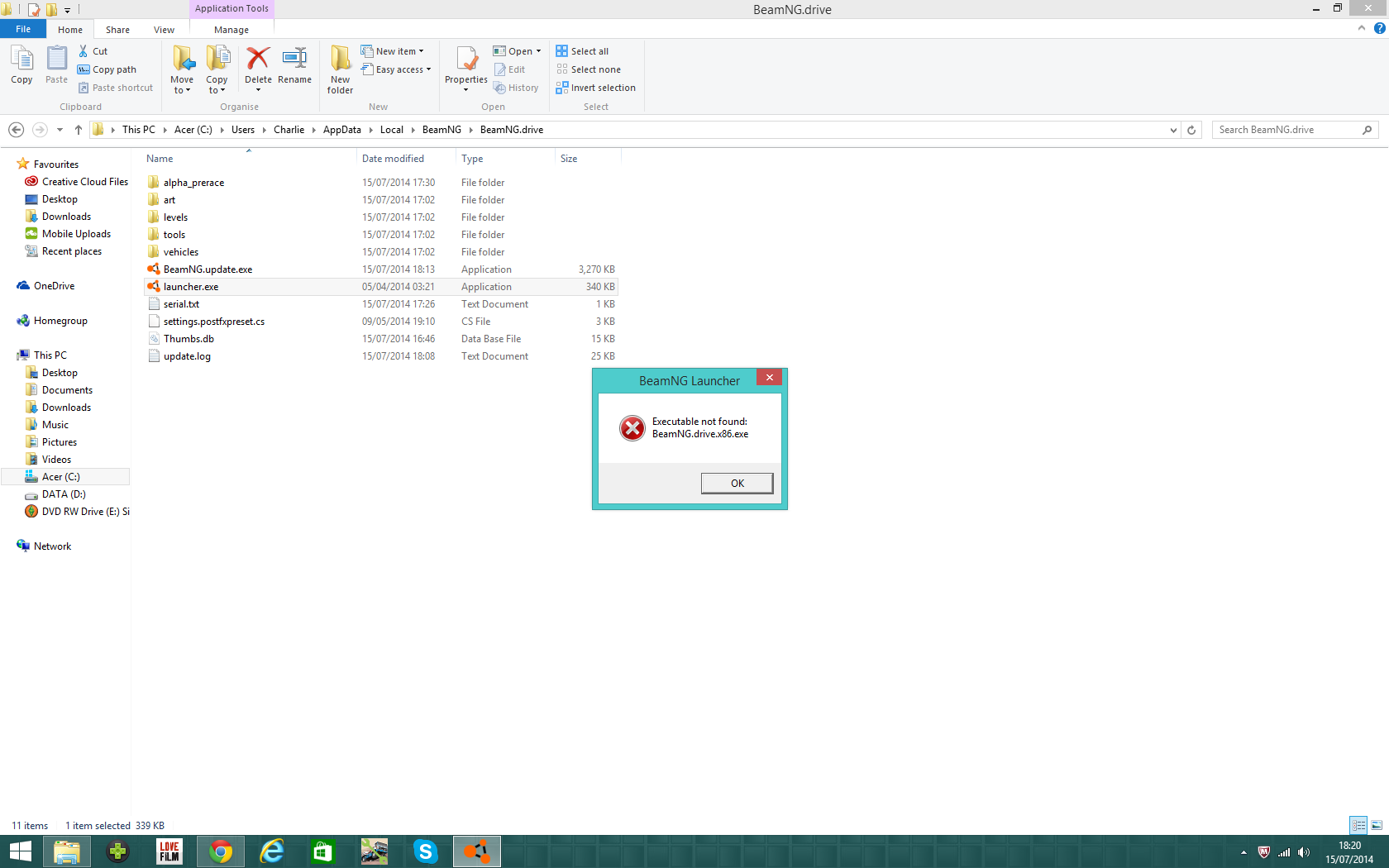
Task: Expand the Open button dropdown arrow
Action: tap(538, 51)
